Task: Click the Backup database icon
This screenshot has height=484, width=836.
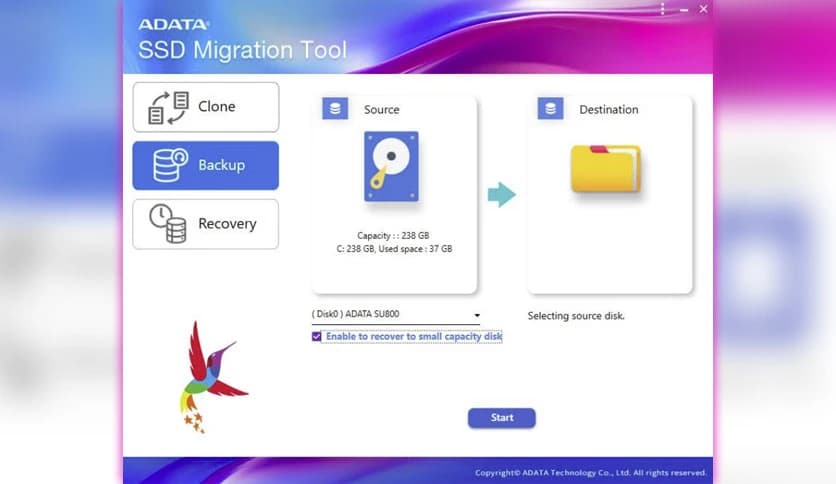Action: click(170, 165)
